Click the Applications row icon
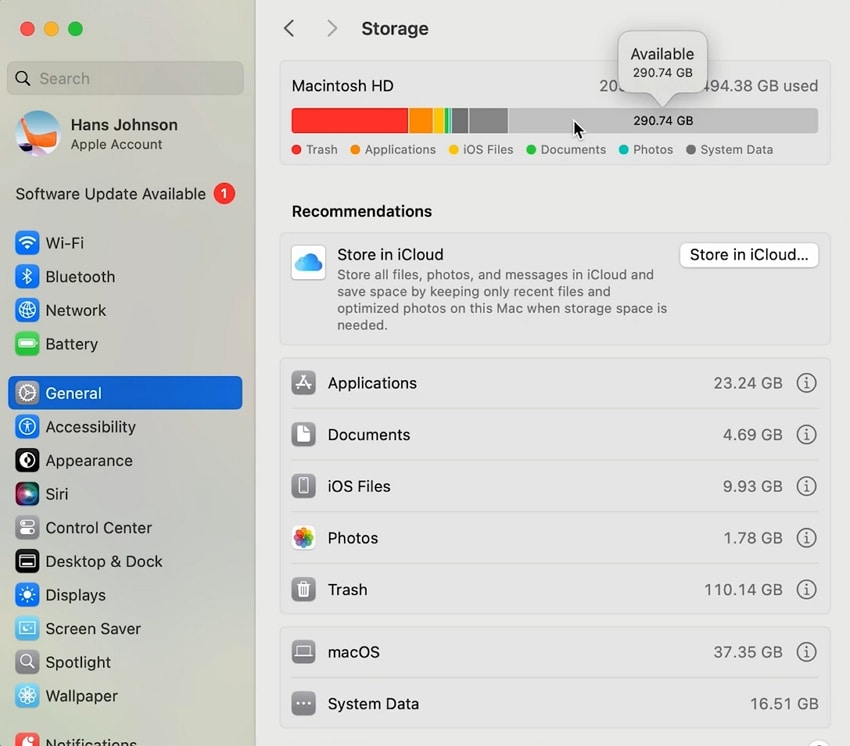 tap(304, 383)
